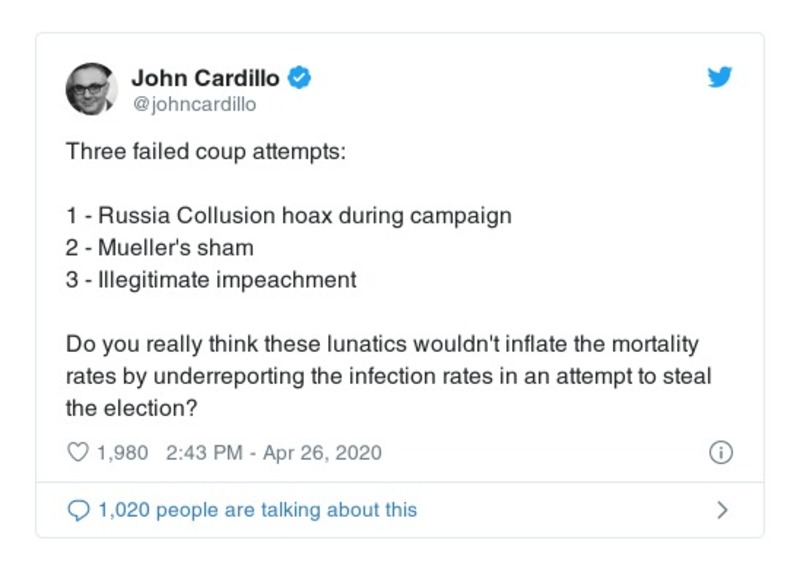Viewport: 800px width, 572px height.
Task: Expand the conversation with the right chevron
Action: [x=722, y=510]
